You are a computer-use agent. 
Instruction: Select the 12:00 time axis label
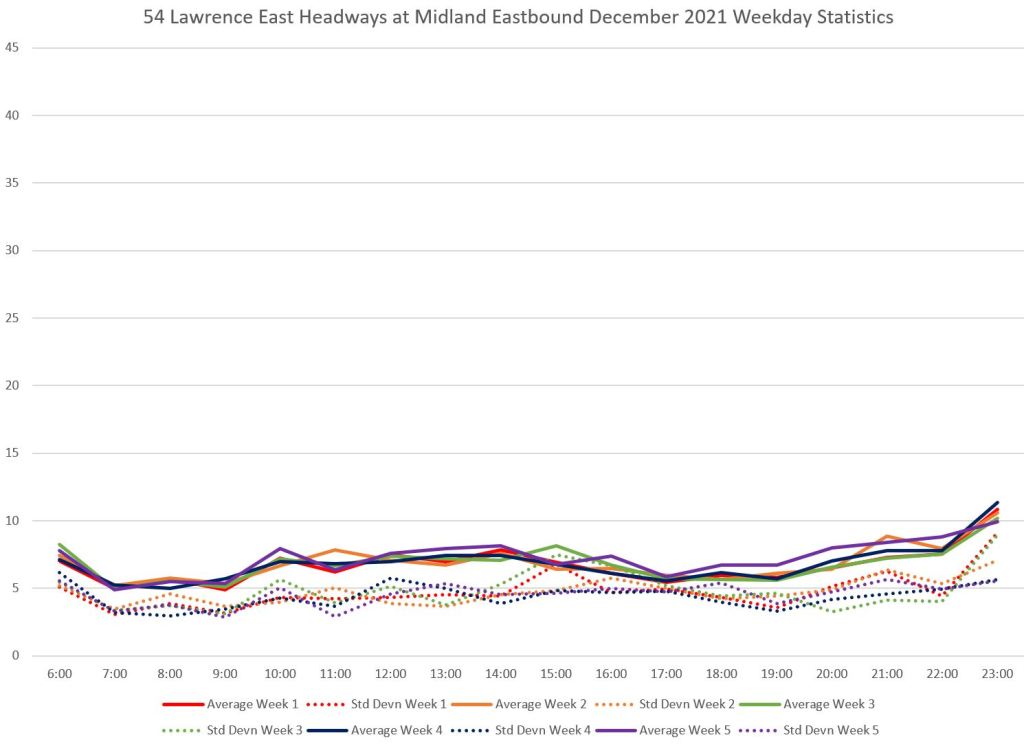(390, 674)
